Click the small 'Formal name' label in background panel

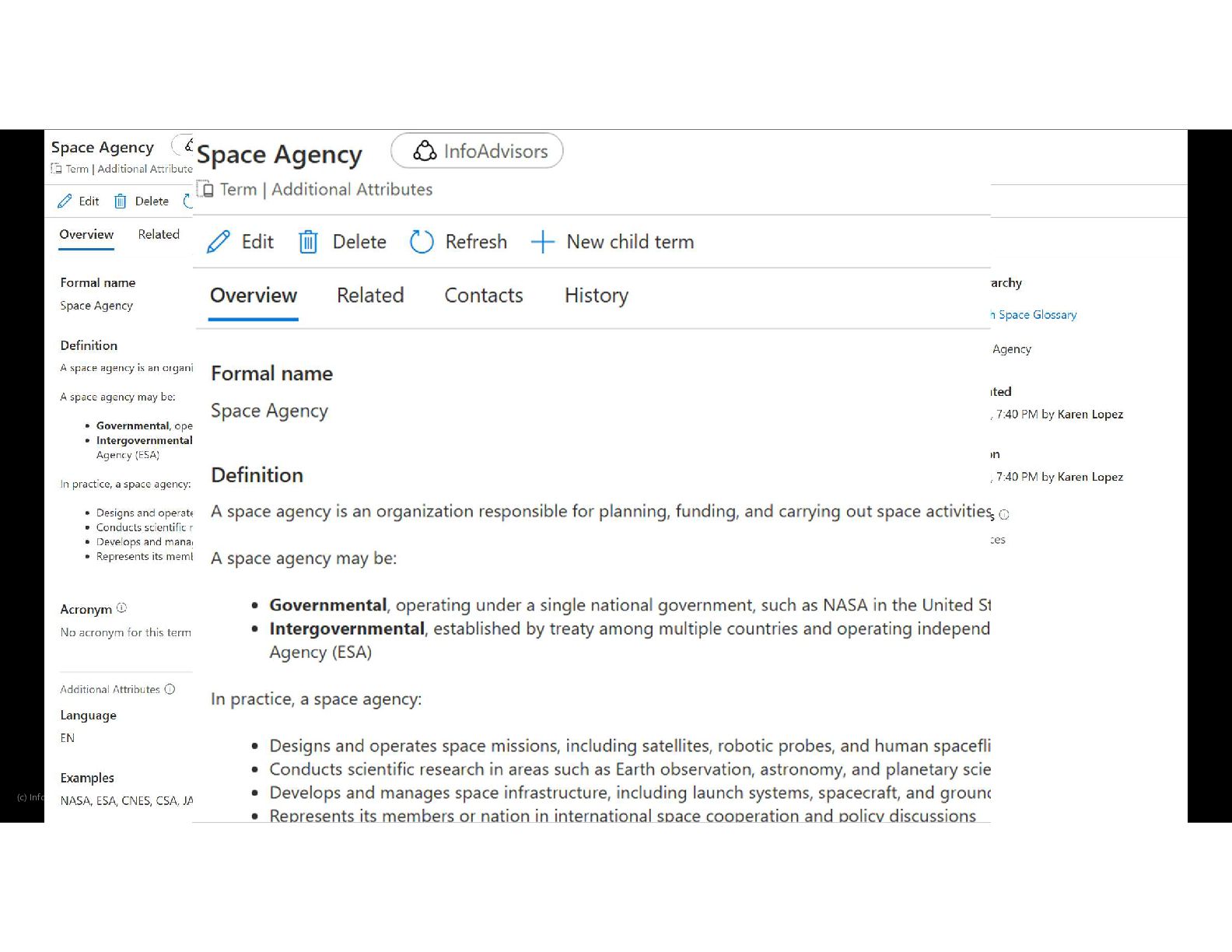coord(98,282)
